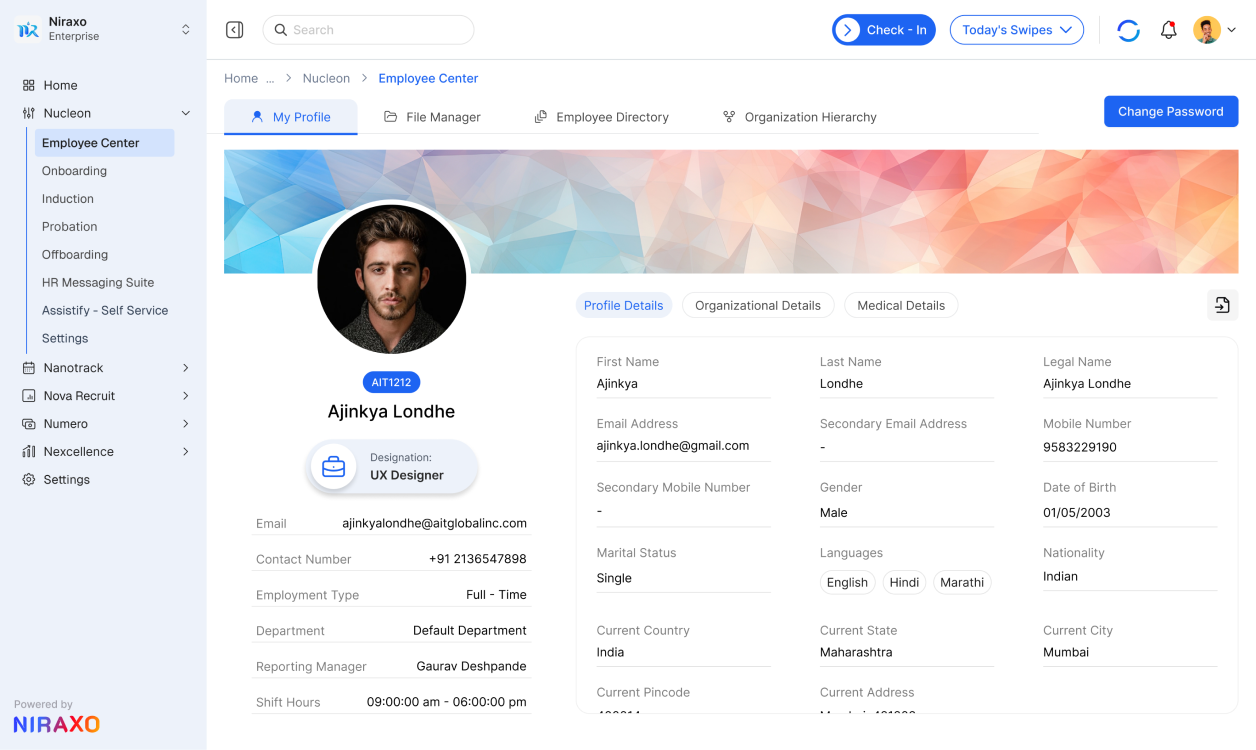This screenshot has width=1256, height=750.
Task: Open the notification bell
Action: click(1168, 30)
